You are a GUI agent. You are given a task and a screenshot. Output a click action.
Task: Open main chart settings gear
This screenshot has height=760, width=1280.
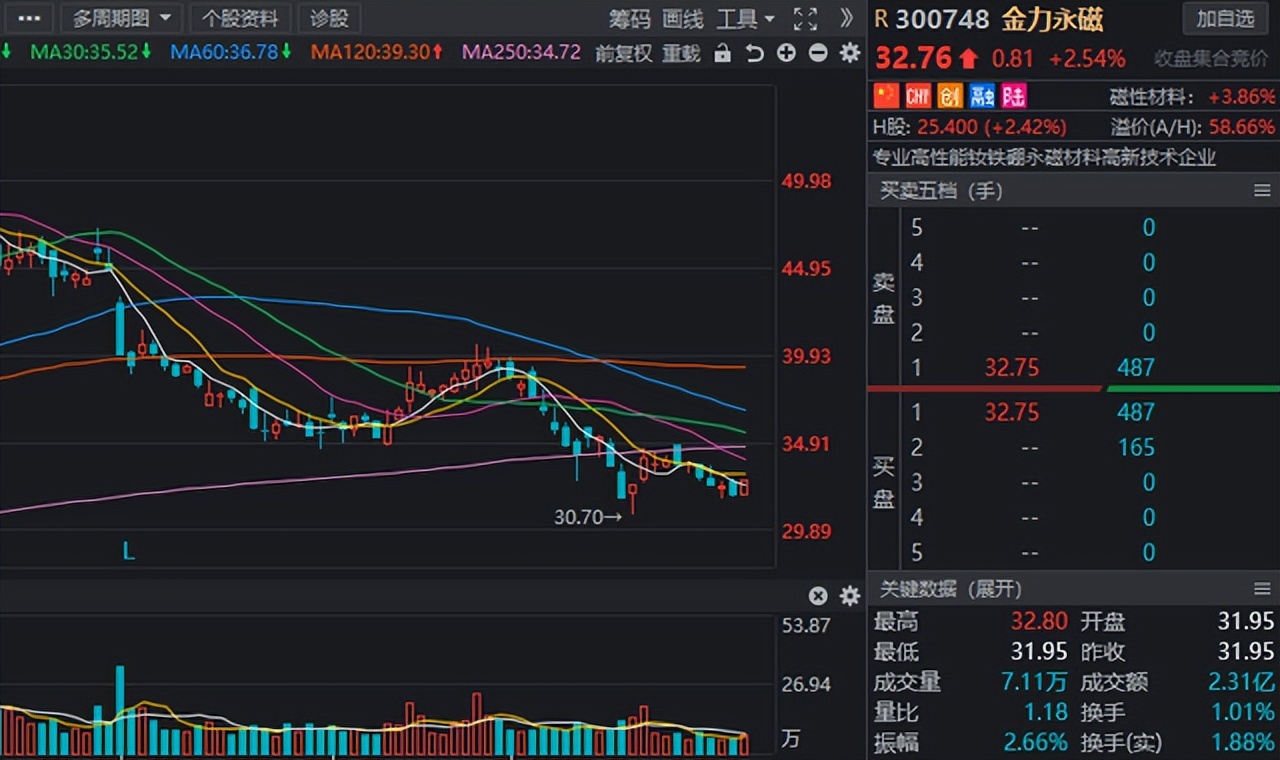pos(850,53)
